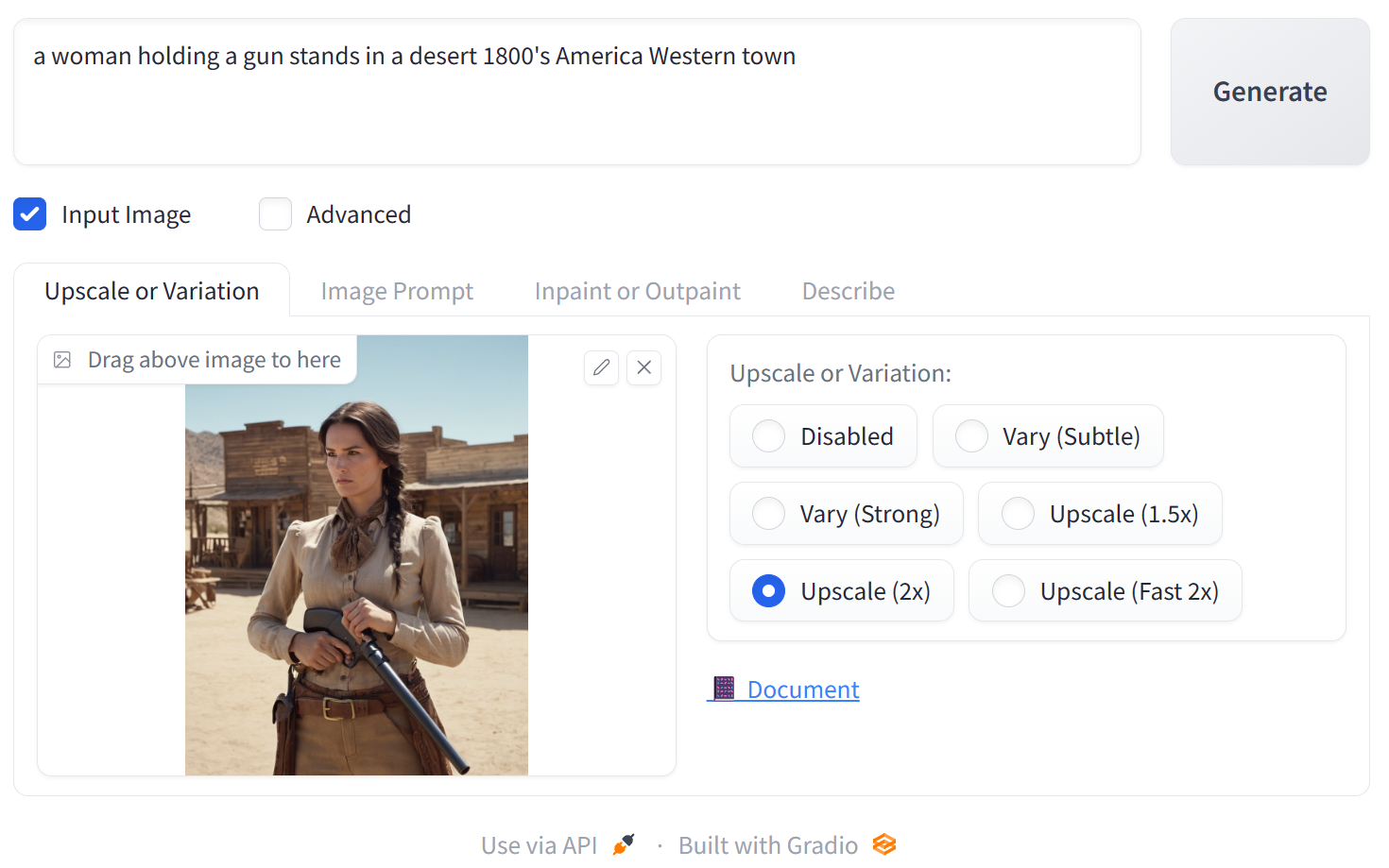Click the Generate button
Viewport: 1389px width, 868px height.
coord(1270,92)
